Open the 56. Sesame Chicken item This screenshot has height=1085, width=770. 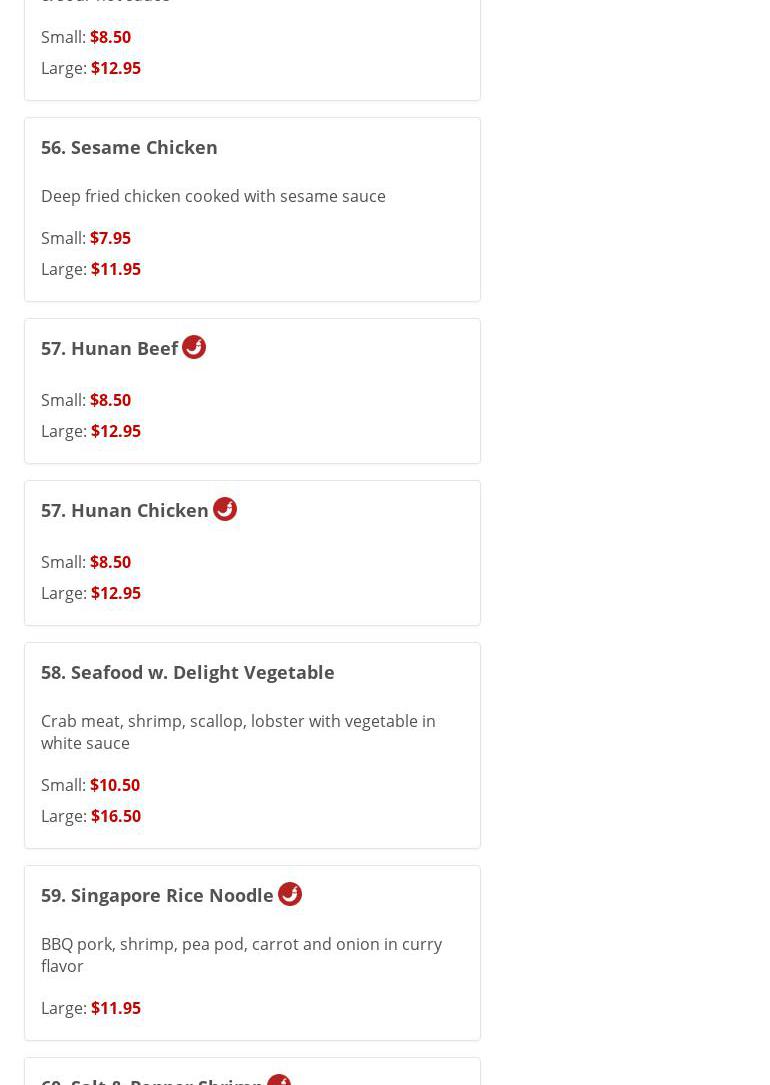click(129, 147)
